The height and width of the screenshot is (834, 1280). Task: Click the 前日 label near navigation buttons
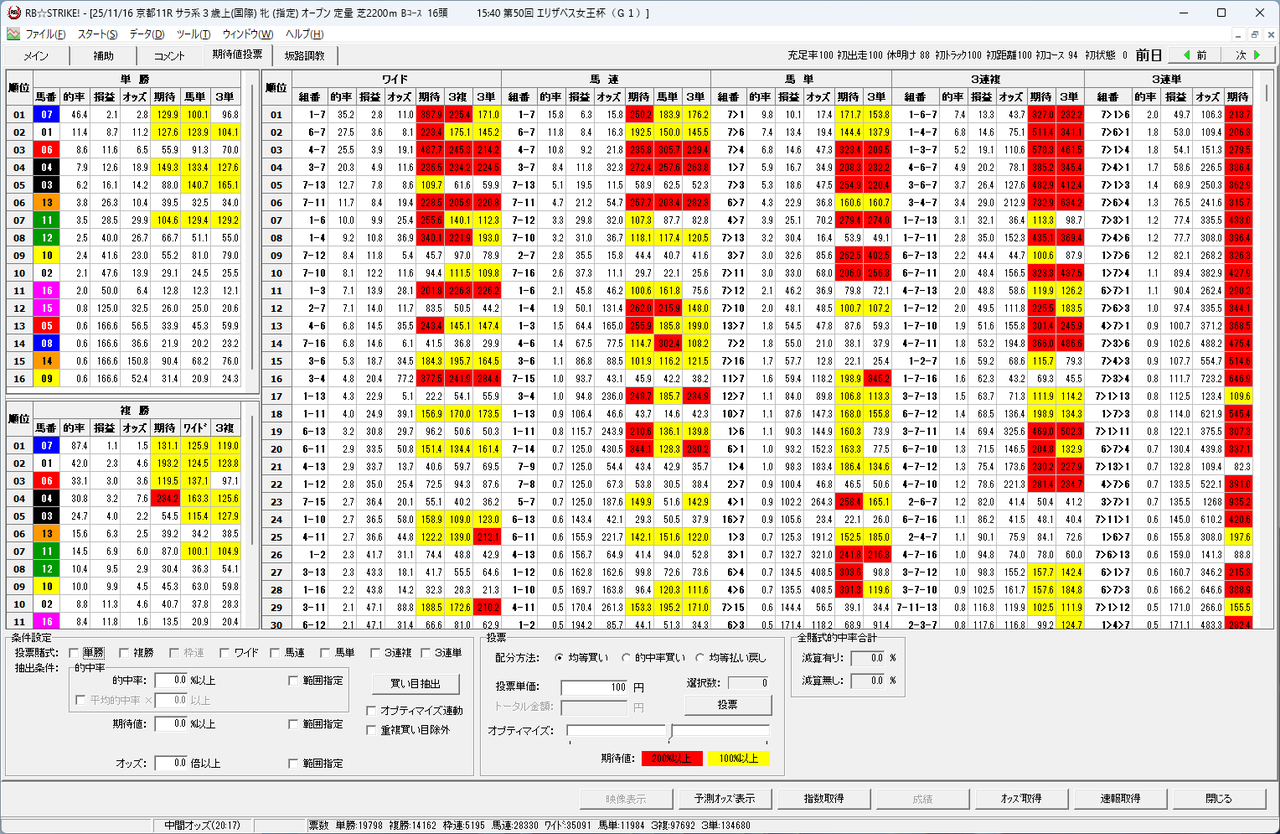(x=1148, y=55)
